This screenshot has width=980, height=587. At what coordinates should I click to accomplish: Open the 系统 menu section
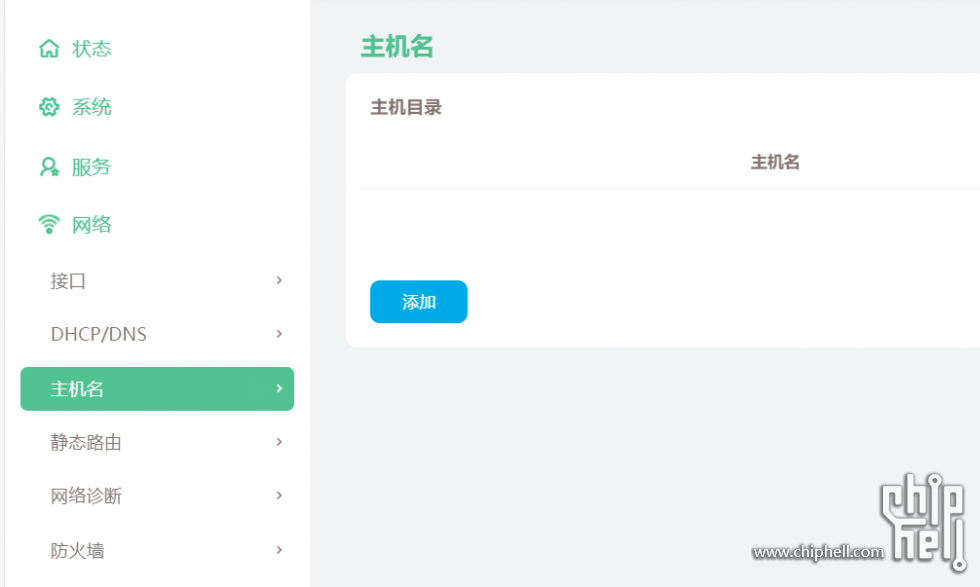coord(91,107)
